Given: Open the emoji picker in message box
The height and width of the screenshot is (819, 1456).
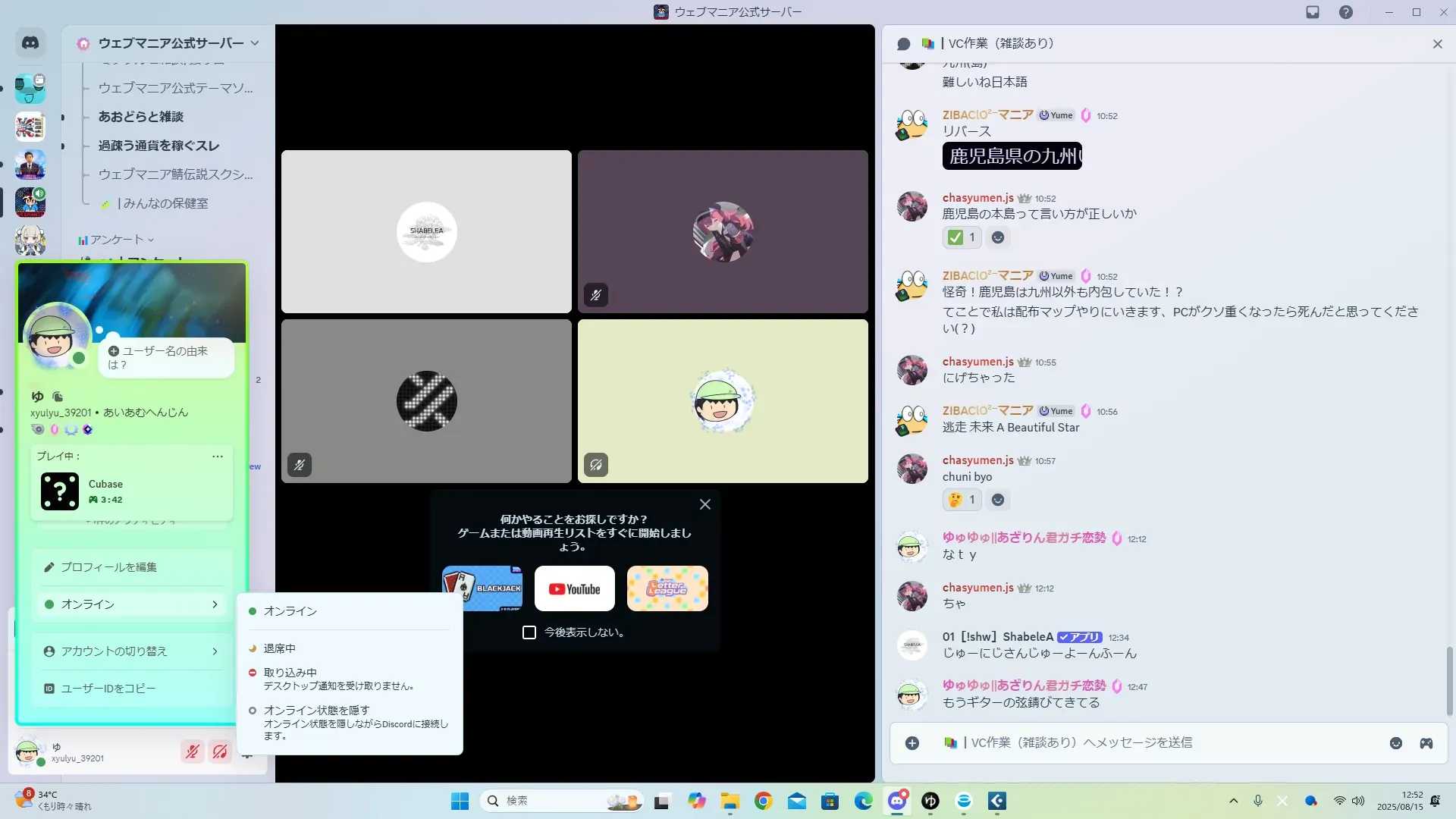Looking at the screenshot, I should [x=1396, y=743].
